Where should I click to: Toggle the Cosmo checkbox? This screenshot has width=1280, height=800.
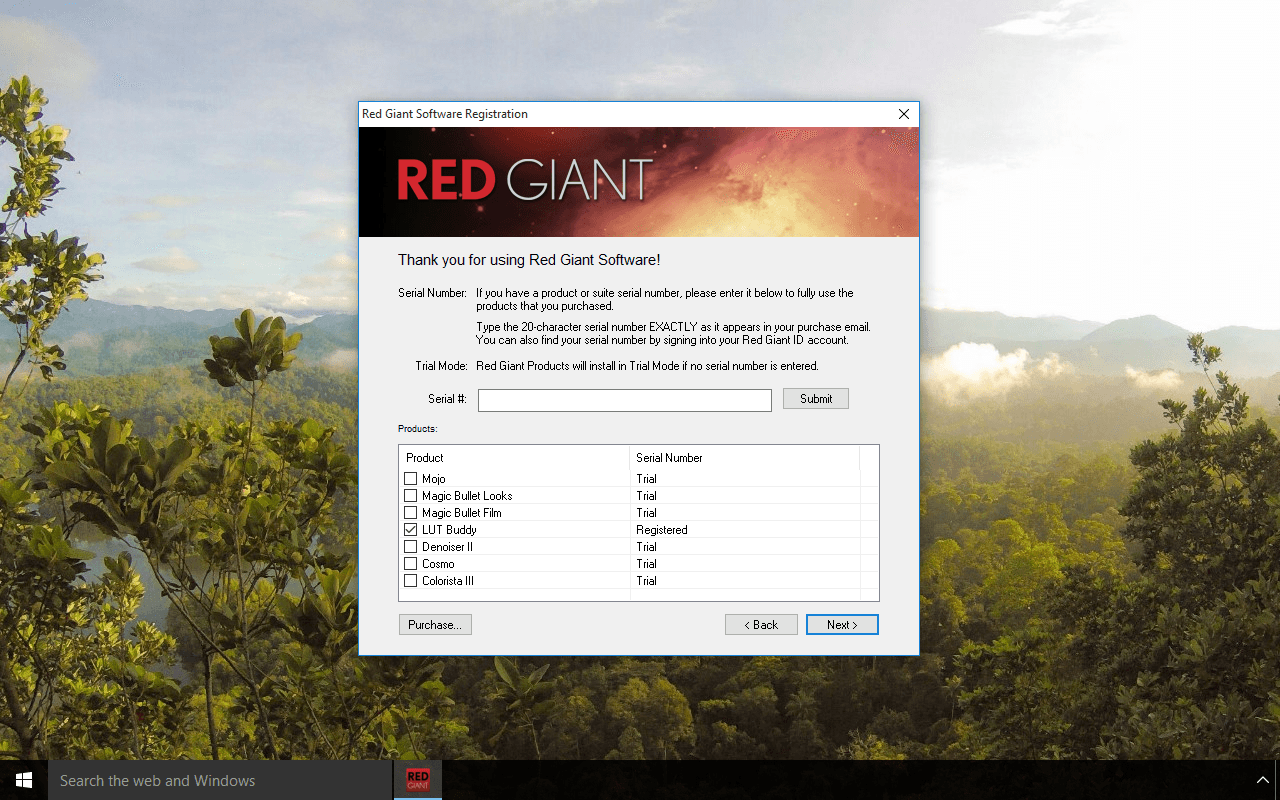pyautogui.click(x=410, y=564)
